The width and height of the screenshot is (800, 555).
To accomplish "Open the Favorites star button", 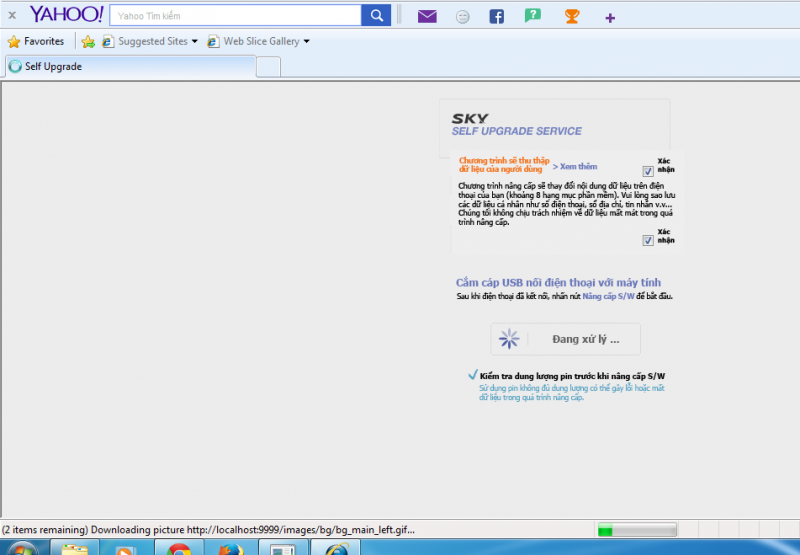I will tap(36, 41).
